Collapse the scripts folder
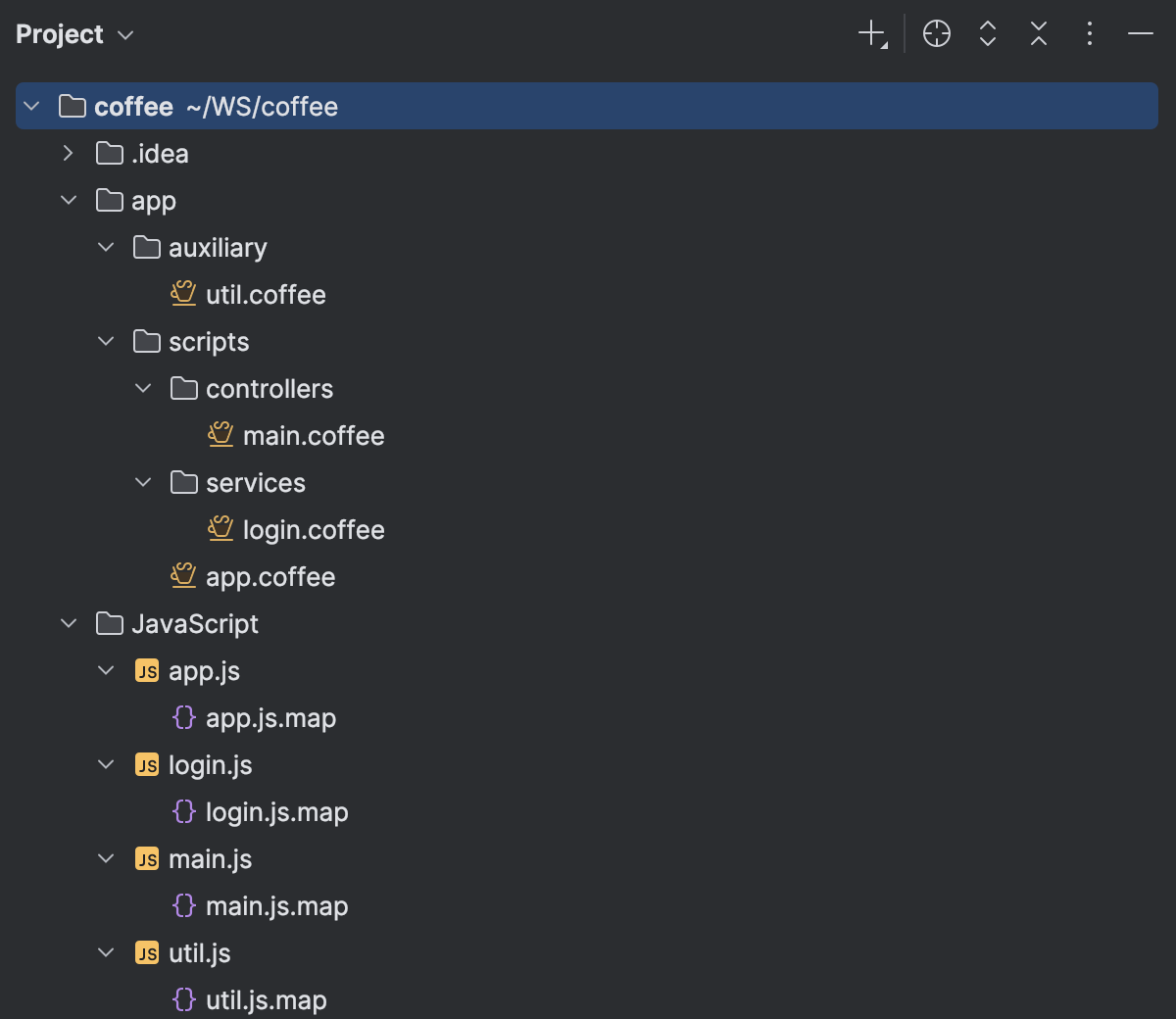This screenshot has height=1019, width=1176. [x=105, y=341]
